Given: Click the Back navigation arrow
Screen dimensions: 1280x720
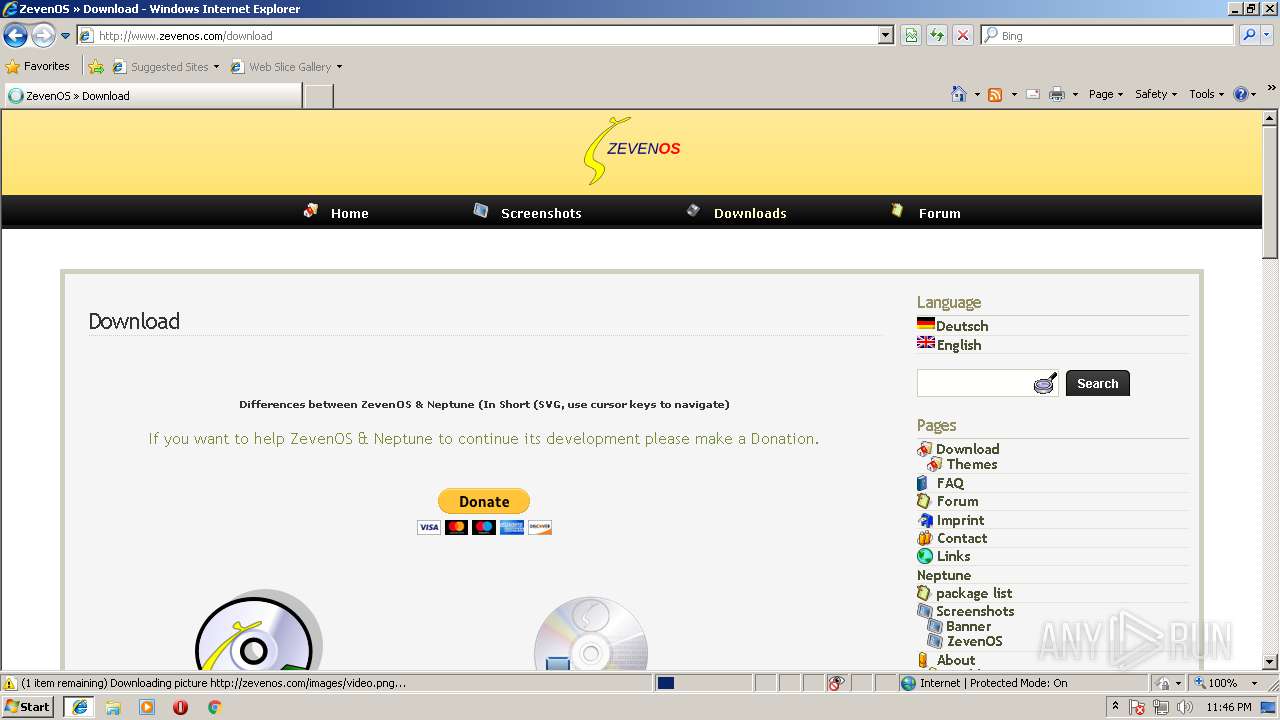Looking at the screenshot, I should click(15, 36).
